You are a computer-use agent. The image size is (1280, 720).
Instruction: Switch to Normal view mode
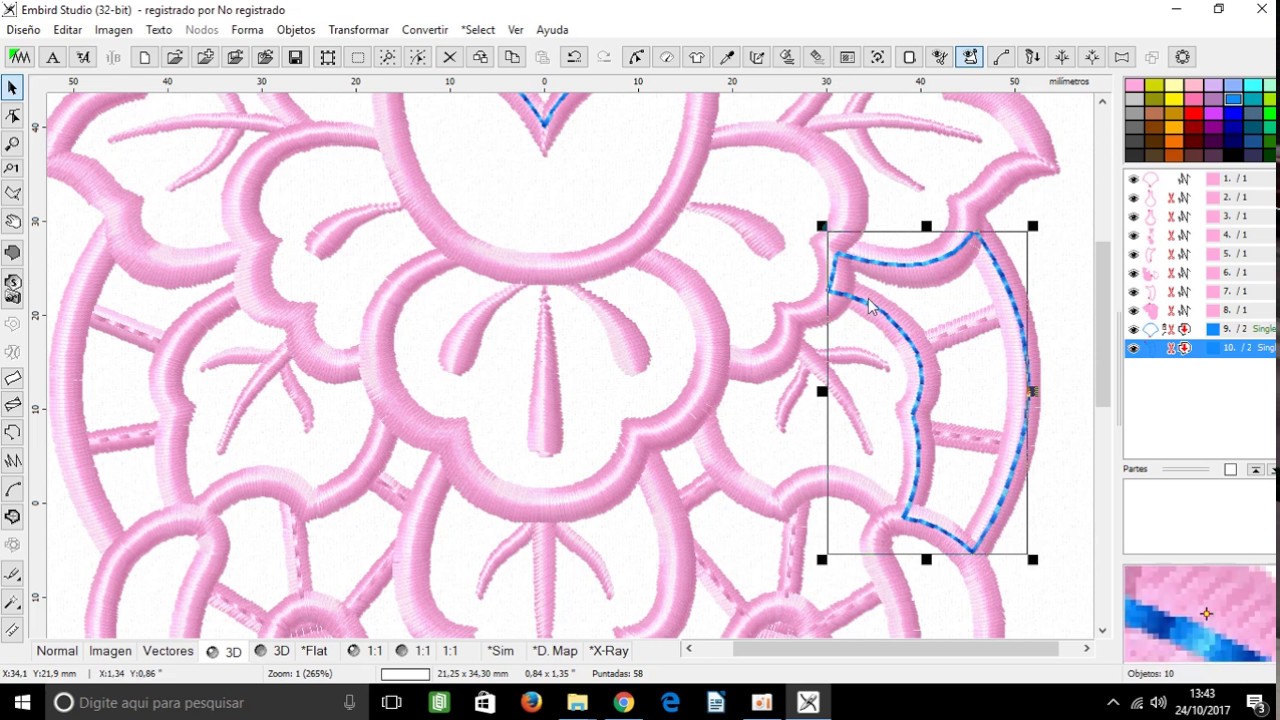click(57, 651)
